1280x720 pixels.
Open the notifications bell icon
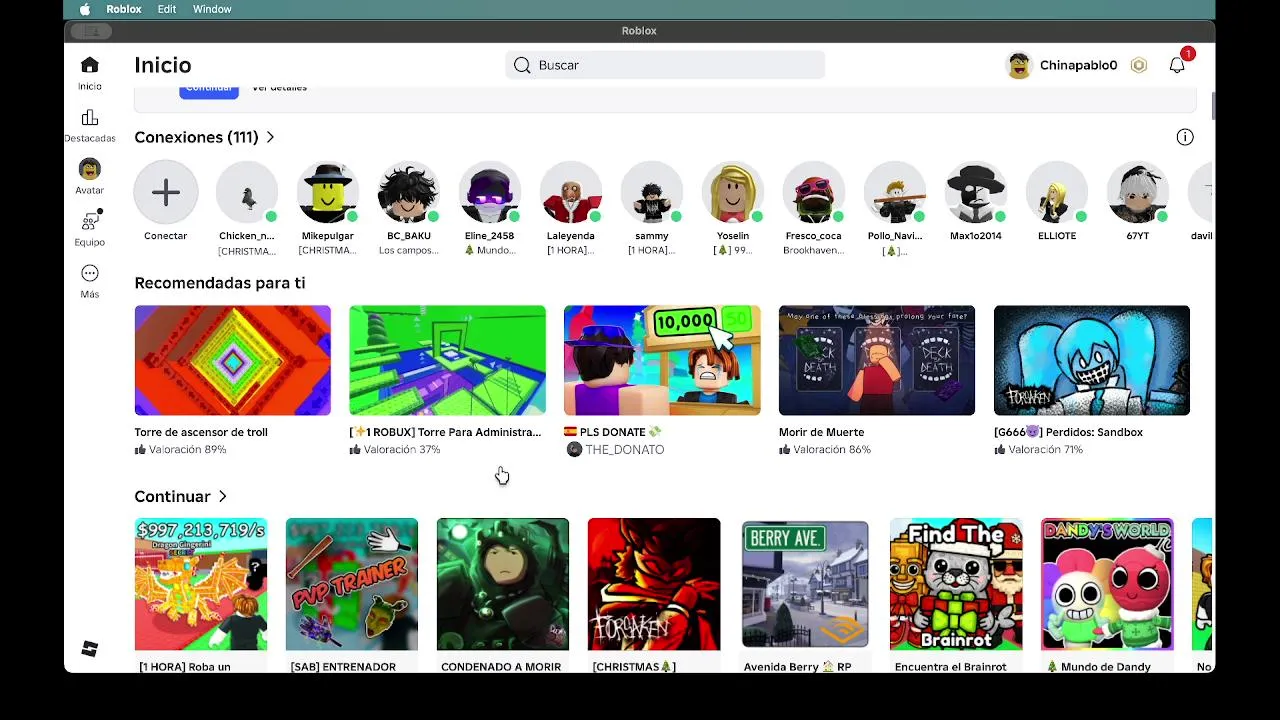click(x=1177, y=65)
